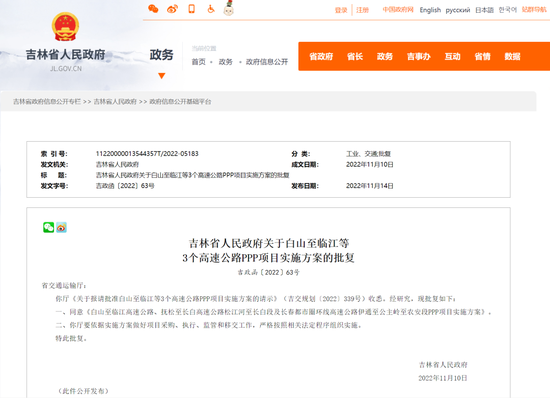The image size is (550, 398).
Task: Open the 省政府 navigation menu item
Action: pyautogui.click(x=321, y=56)
